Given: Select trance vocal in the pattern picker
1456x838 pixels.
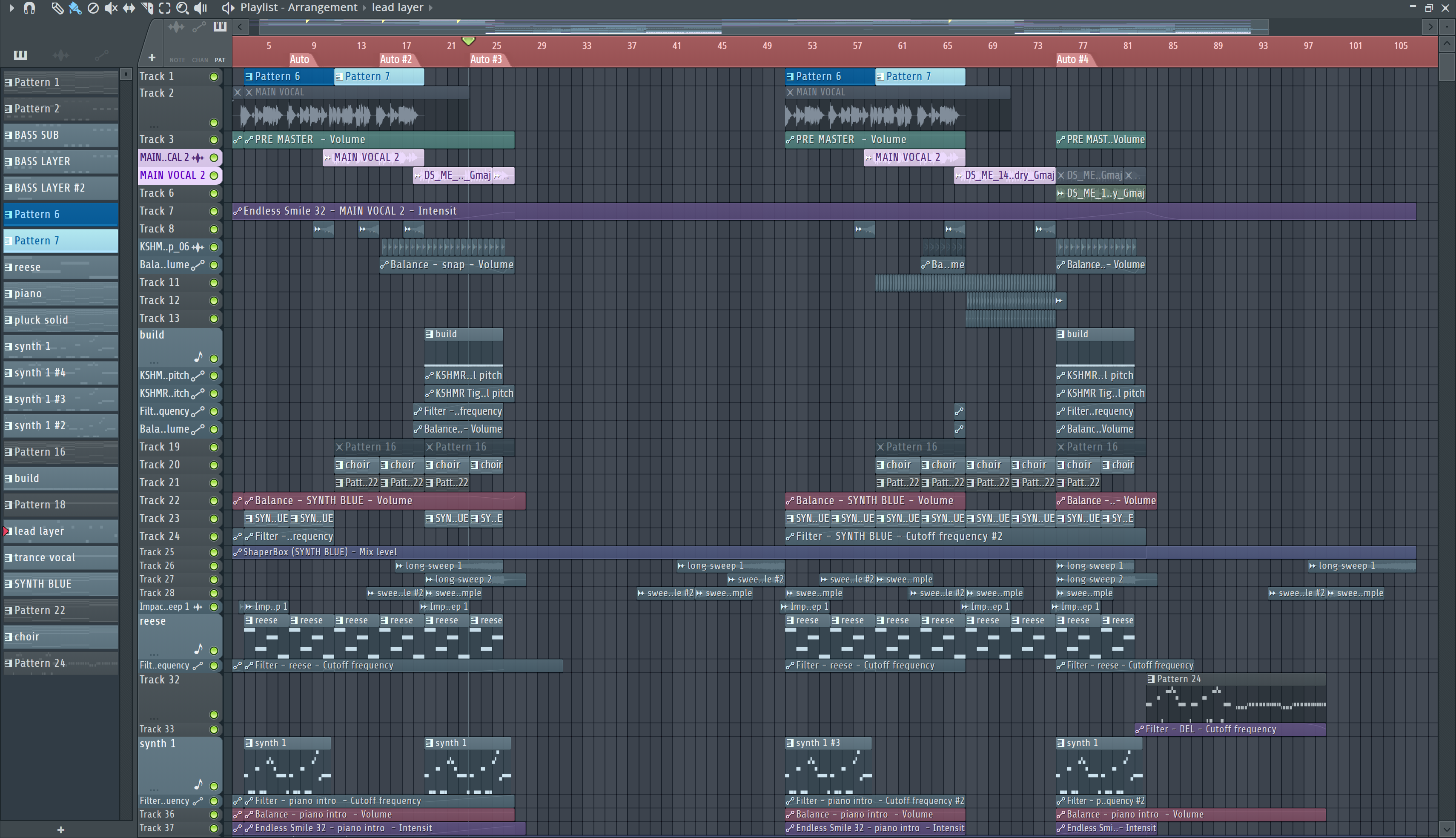Looking at the screenshot, I should pos(61,558).
